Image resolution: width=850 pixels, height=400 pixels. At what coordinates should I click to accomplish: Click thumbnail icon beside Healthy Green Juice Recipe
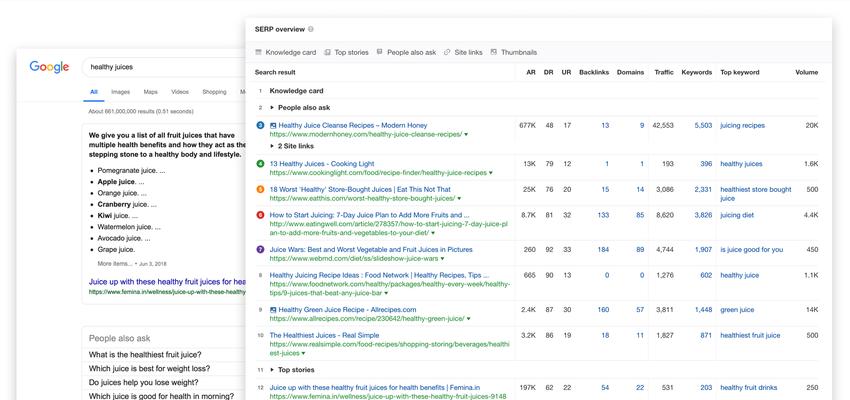coord(273,309)
